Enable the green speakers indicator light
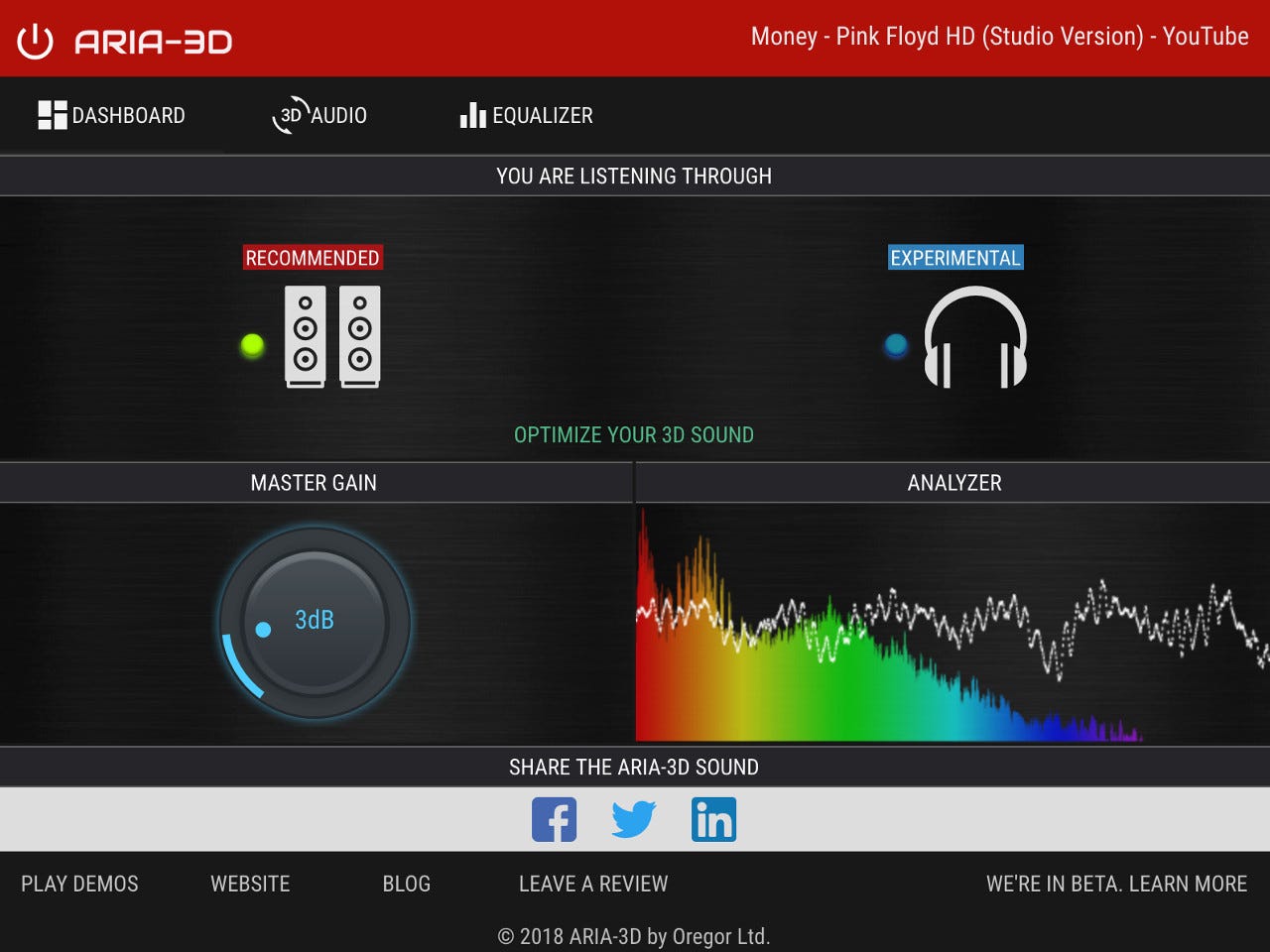The width and height of the screenshot is (1270, 952). [252, 345]
